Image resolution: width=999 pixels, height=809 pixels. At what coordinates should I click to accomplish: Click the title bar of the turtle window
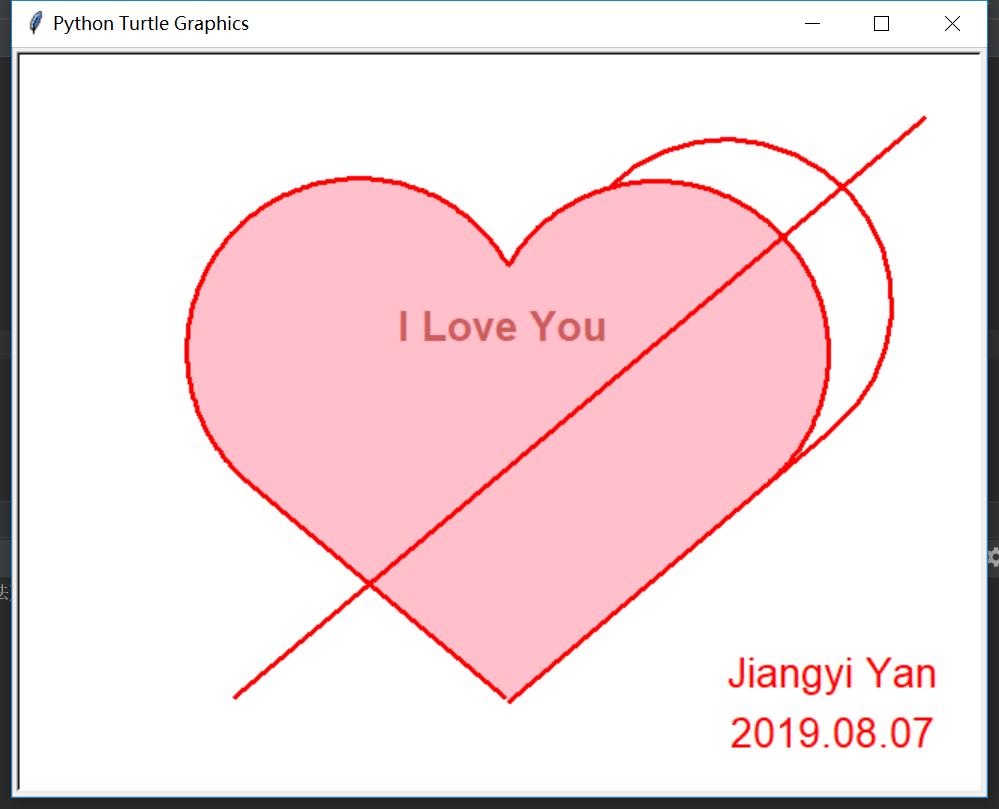click(500, 23)
